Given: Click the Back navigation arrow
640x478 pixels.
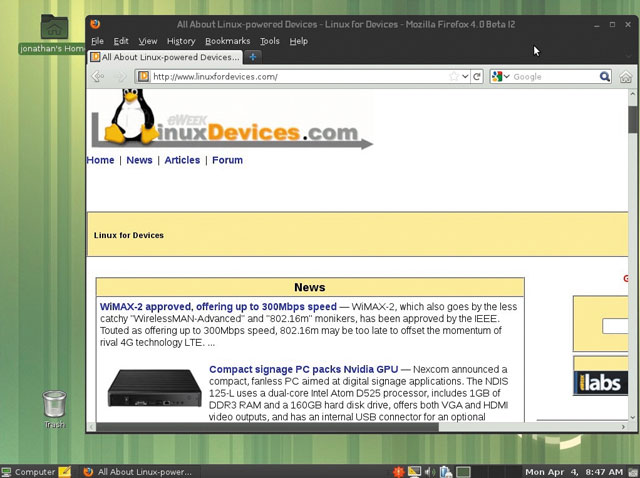Looking at the screenshot, I should pos(98,76).
